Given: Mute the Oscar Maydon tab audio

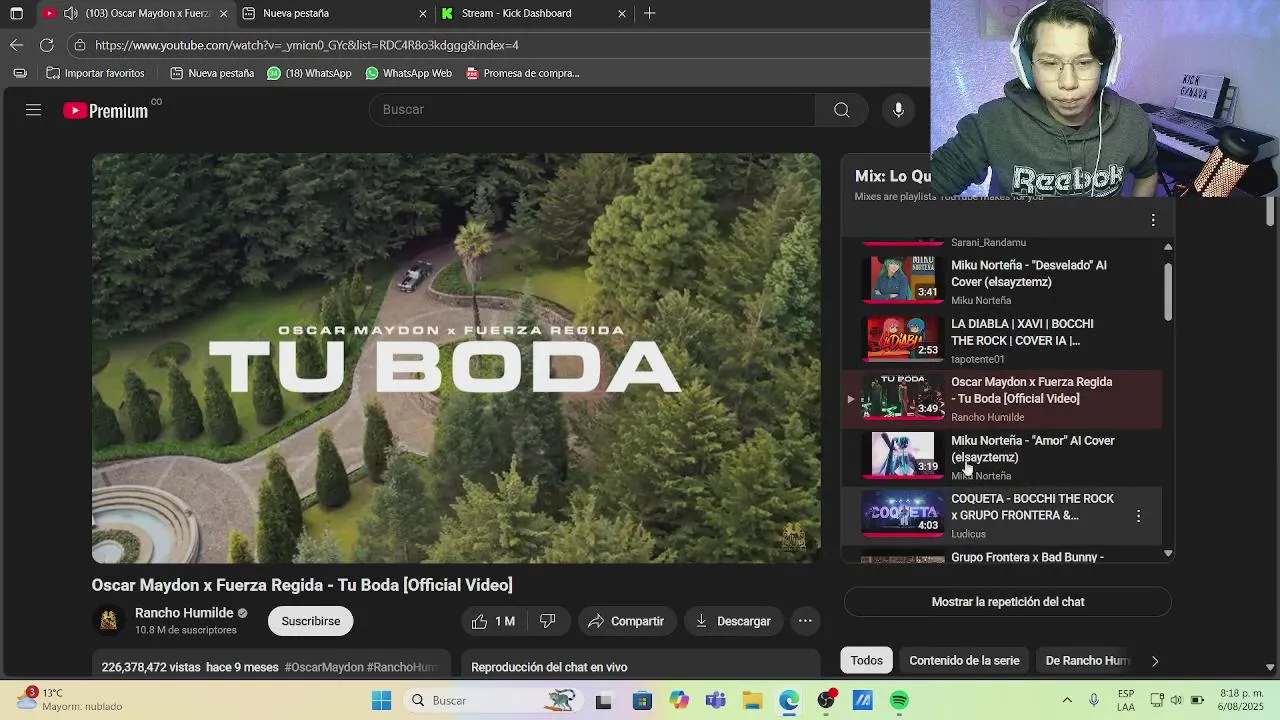Looking at the screenshot, I should tap(70, 13).
